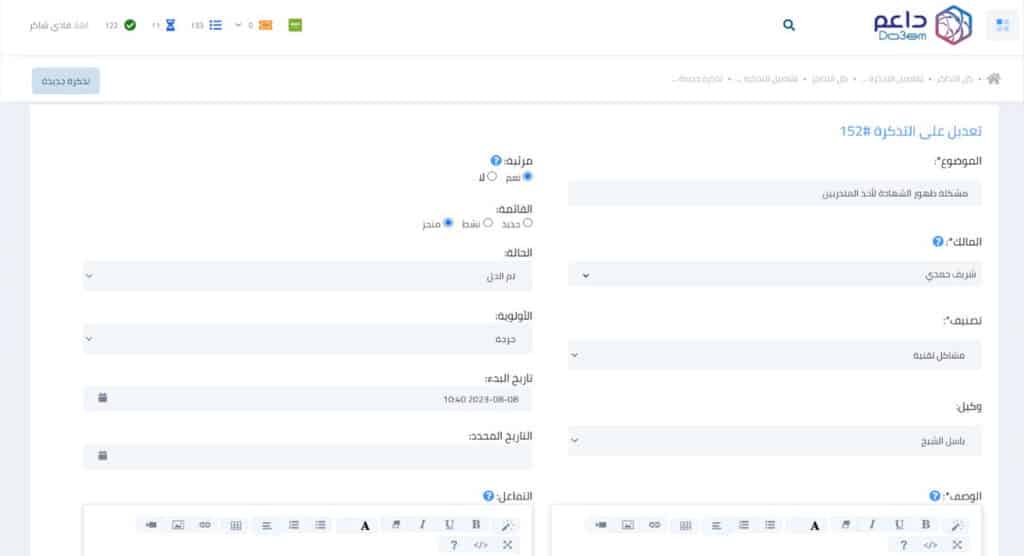1024x556 pixels.
Task: Open the orange inbox dropdown menu in header
Action: click(257, 25)
